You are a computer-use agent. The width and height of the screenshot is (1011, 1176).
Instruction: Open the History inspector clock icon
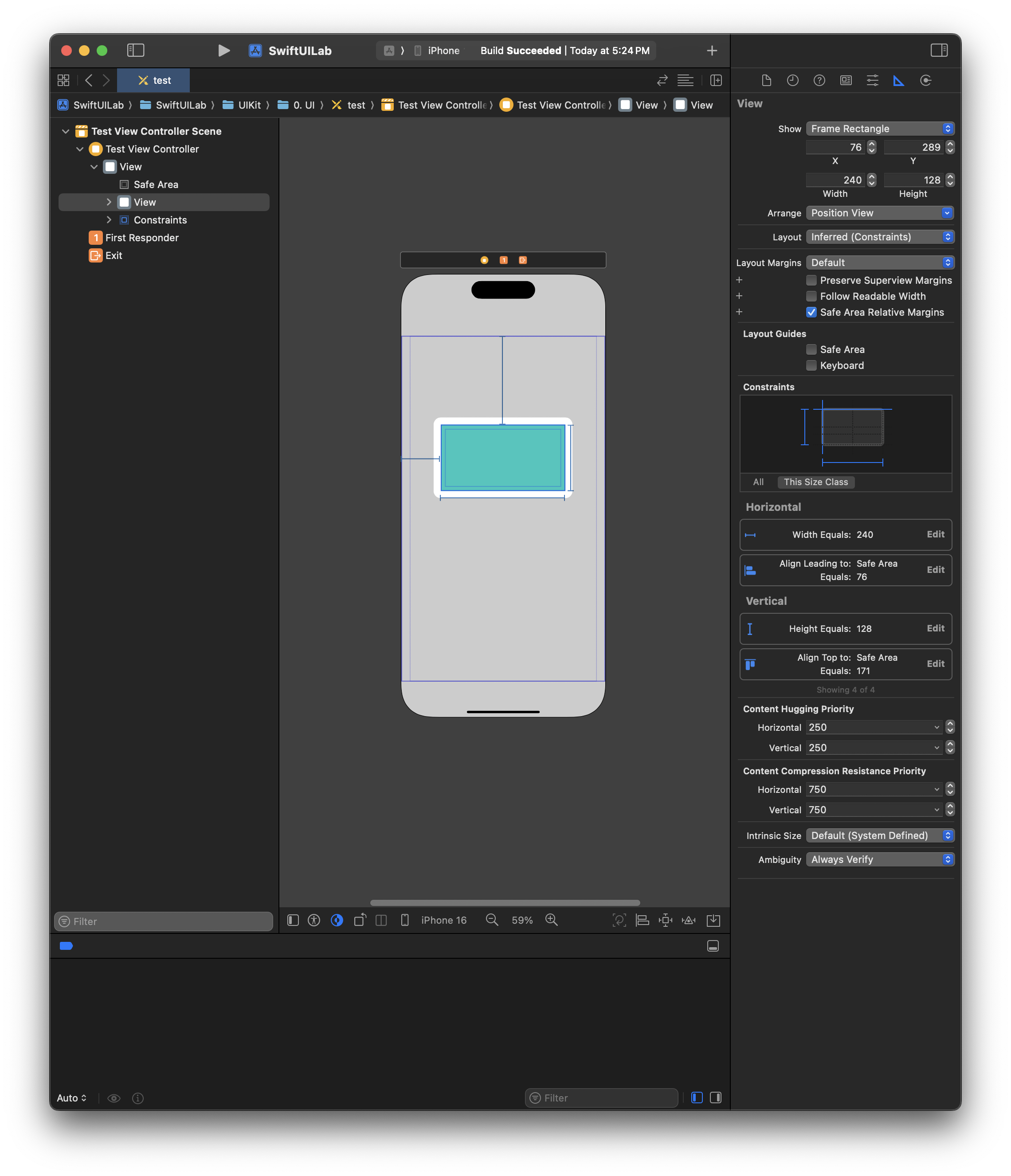(x=792, y=80)
